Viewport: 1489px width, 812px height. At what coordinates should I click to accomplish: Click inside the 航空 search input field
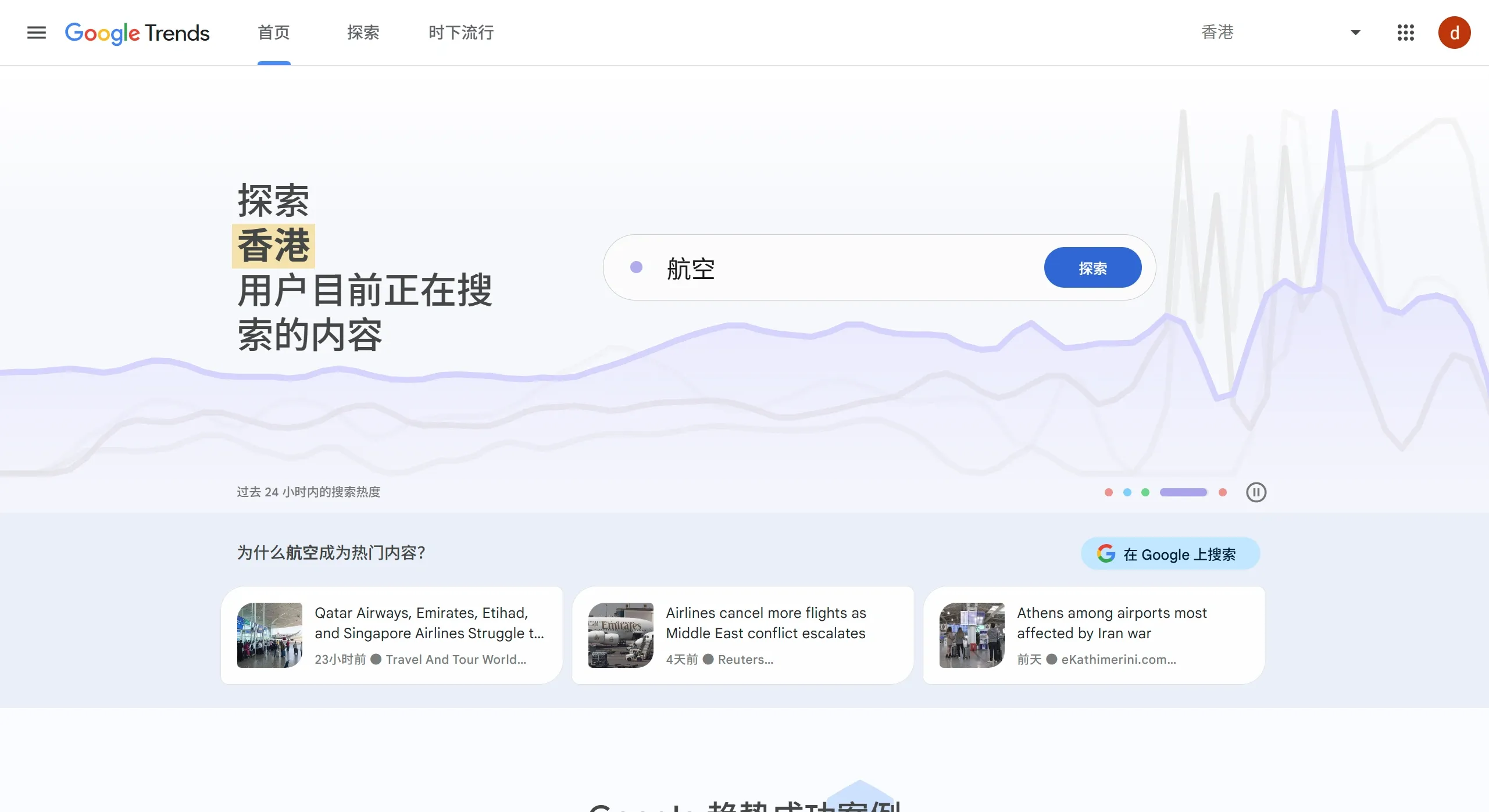(814, 267)
